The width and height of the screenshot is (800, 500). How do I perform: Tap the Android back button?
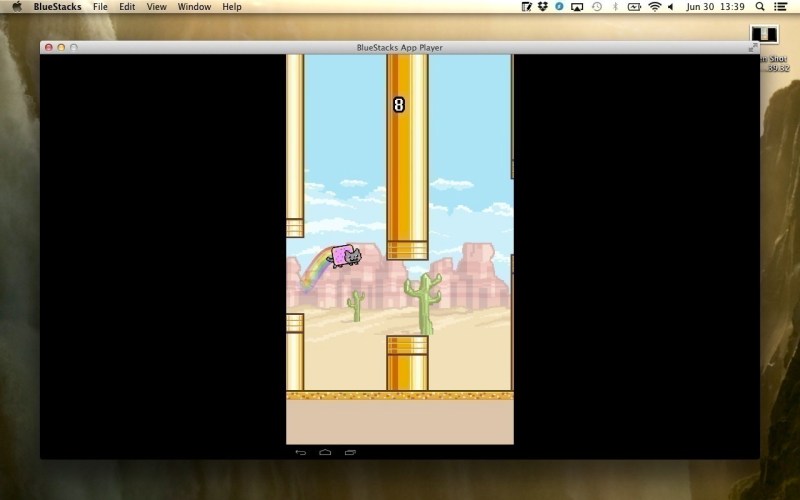coord(301,452)
